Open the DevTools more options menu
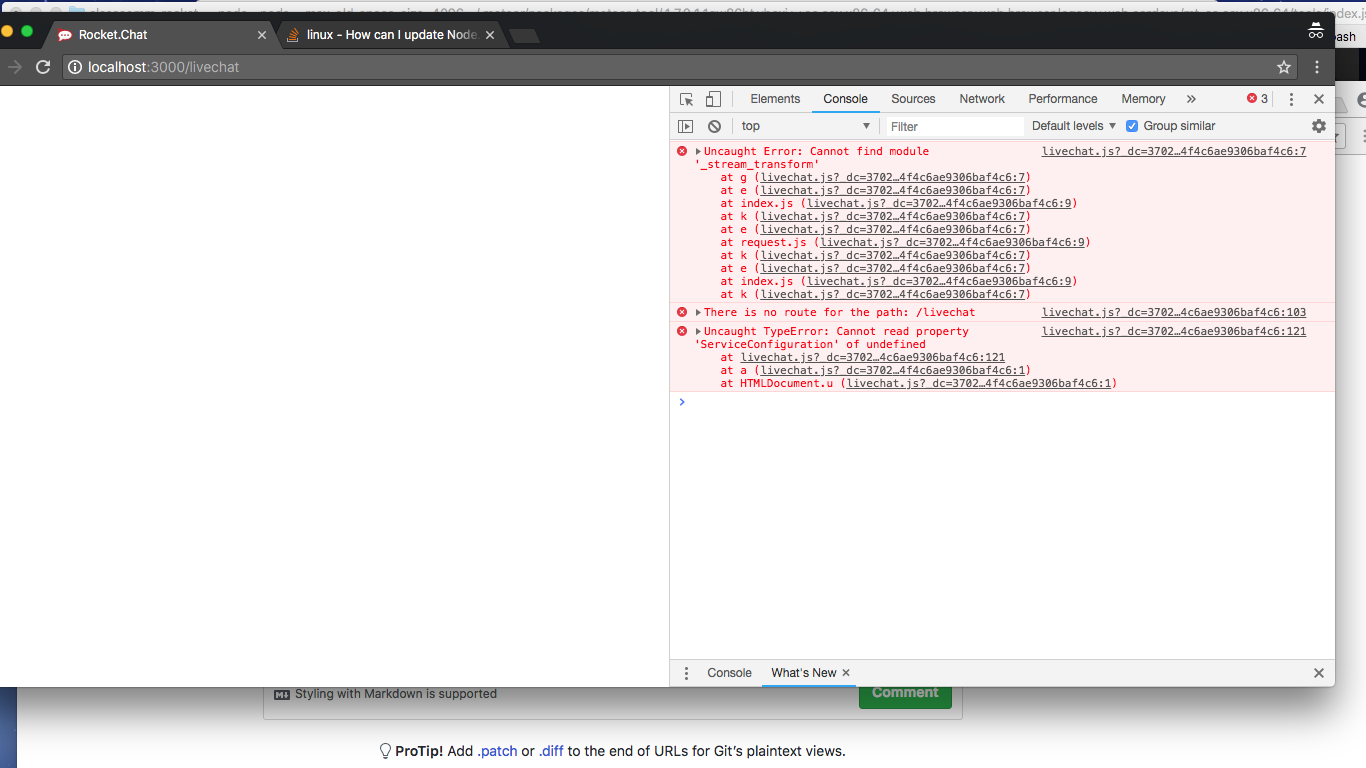Viewport: 1366px width, 768px height. coord(1291,98)
